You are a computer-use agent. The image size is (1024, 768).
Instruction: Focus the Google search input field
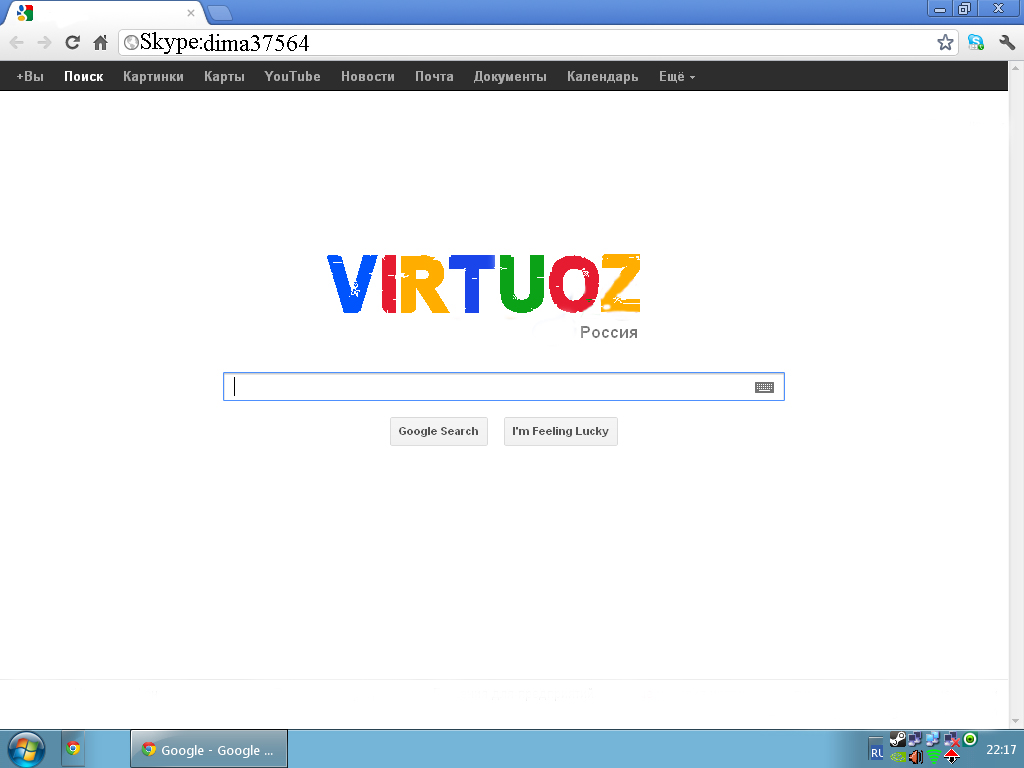(504, 387)
